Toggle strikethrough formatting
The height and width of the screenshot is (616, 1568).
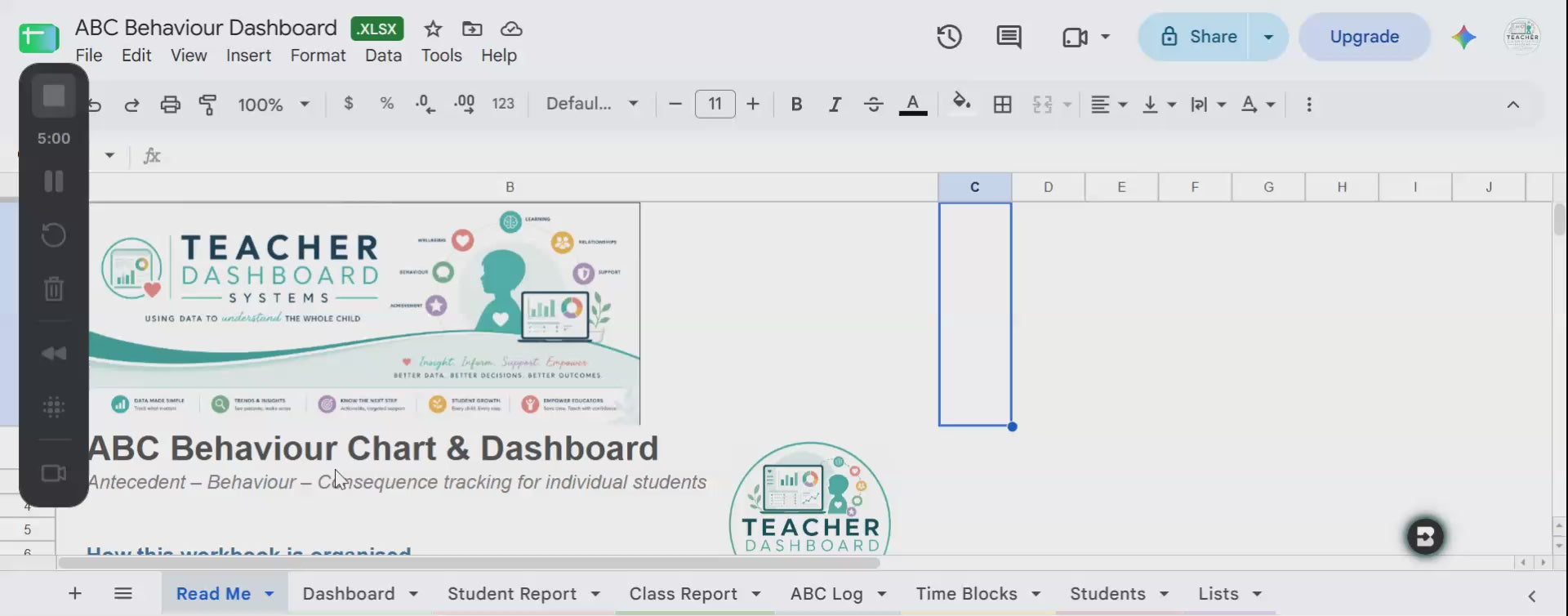(873, 105)
